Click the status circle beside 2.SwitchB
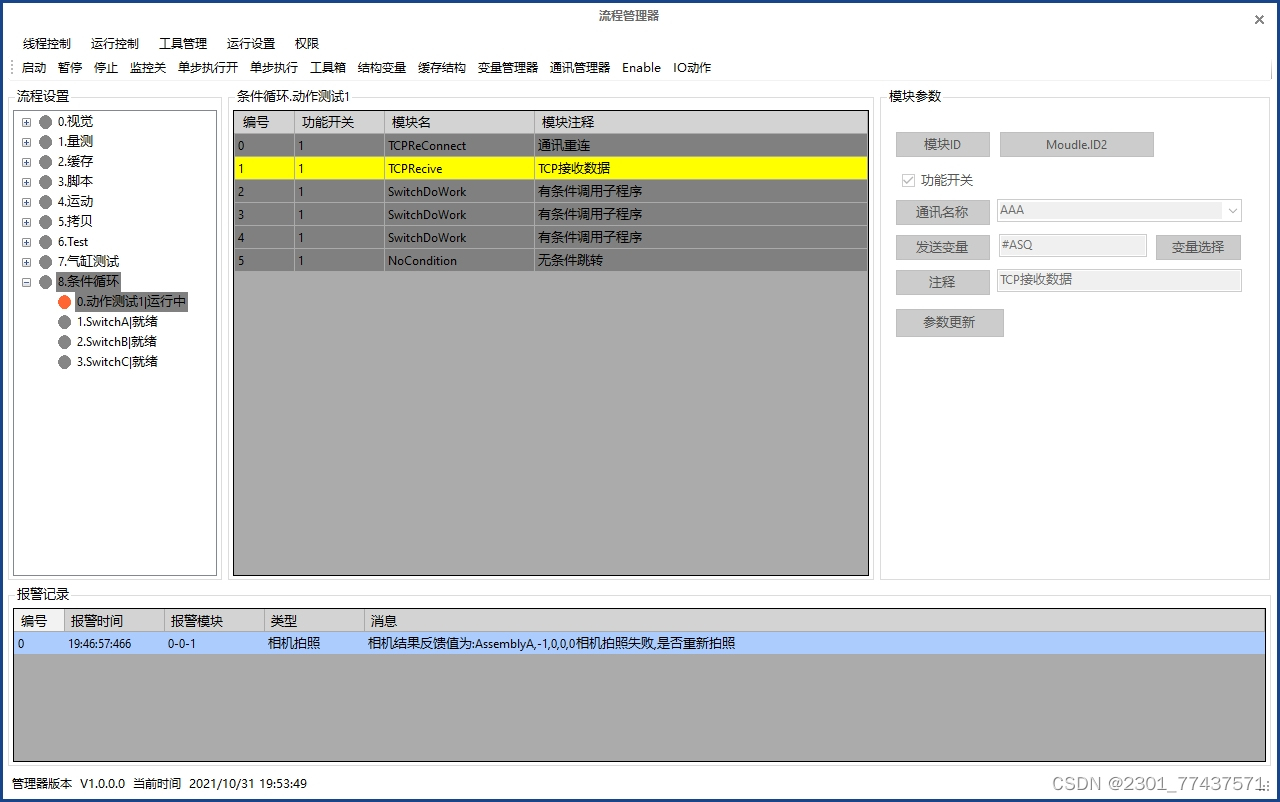 tap(65, 342)
